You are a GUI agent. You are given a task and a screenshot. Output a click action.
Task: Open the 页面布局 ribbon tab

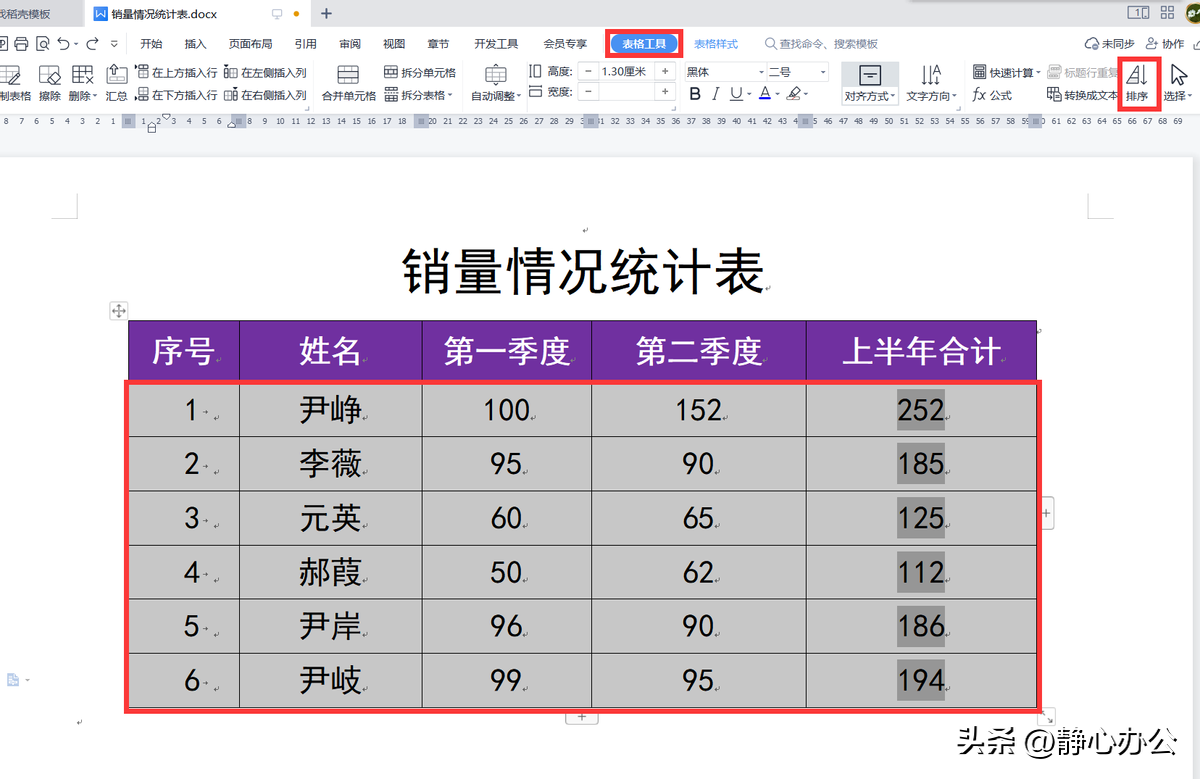coord(250,44)
